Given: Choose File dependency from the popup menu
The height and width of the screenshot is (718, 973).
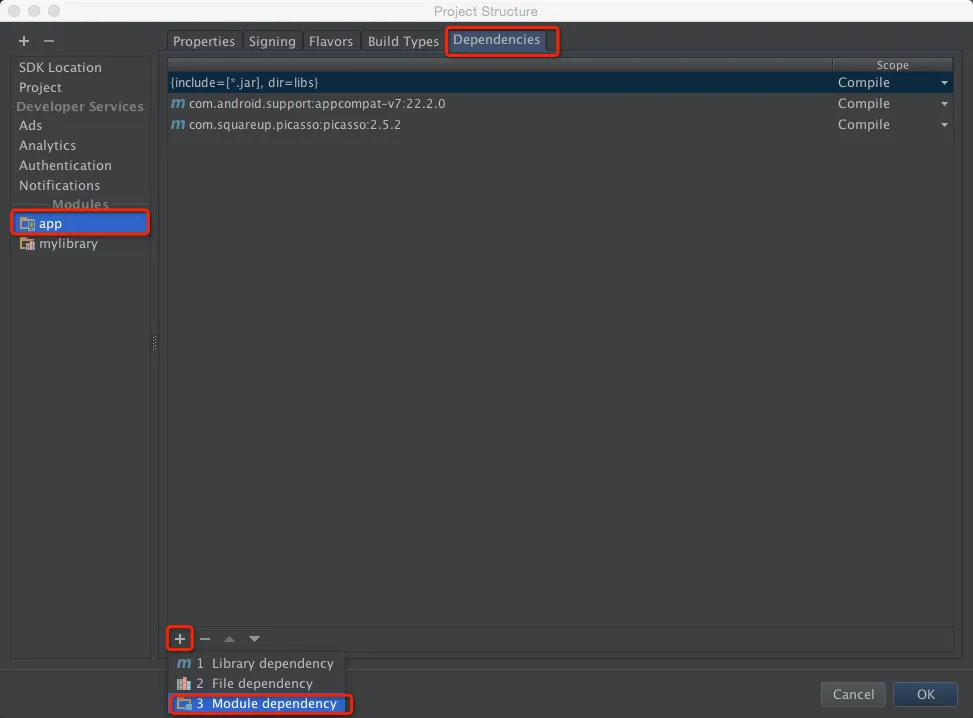Looking at the screenshot, I should coord(256,683).
